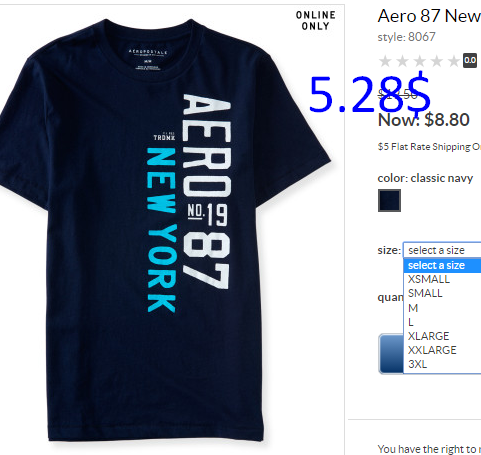Click the second rating star
Image resolution: width=481 pixels, height=455 pixels.
402,61
